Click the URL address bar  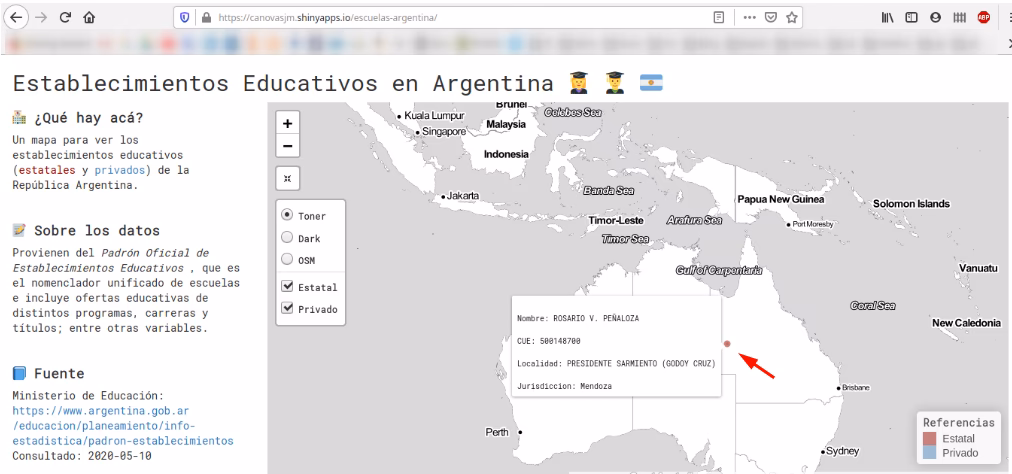click(450, 17)
